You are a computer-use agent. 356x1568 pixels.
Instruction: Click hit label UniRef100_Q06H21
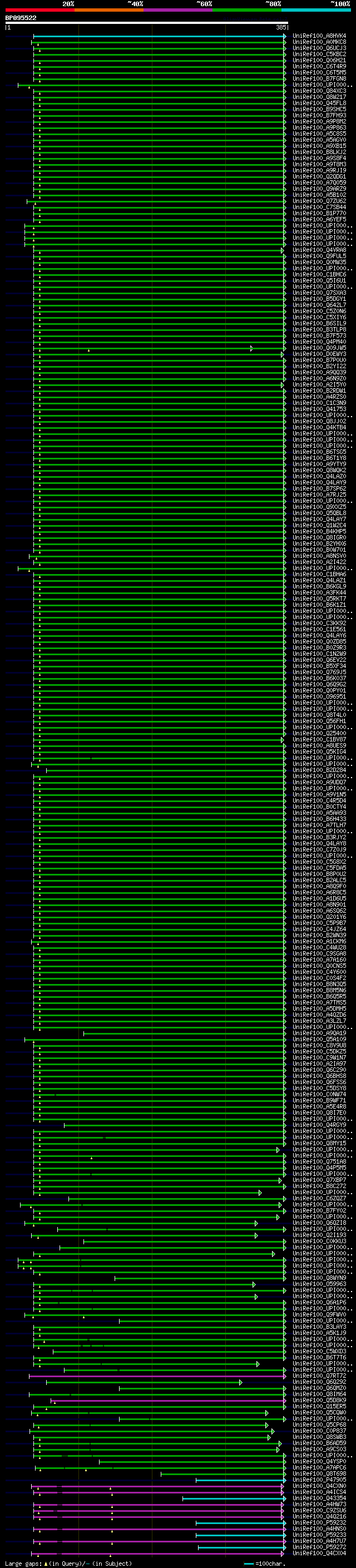point(319,60)
